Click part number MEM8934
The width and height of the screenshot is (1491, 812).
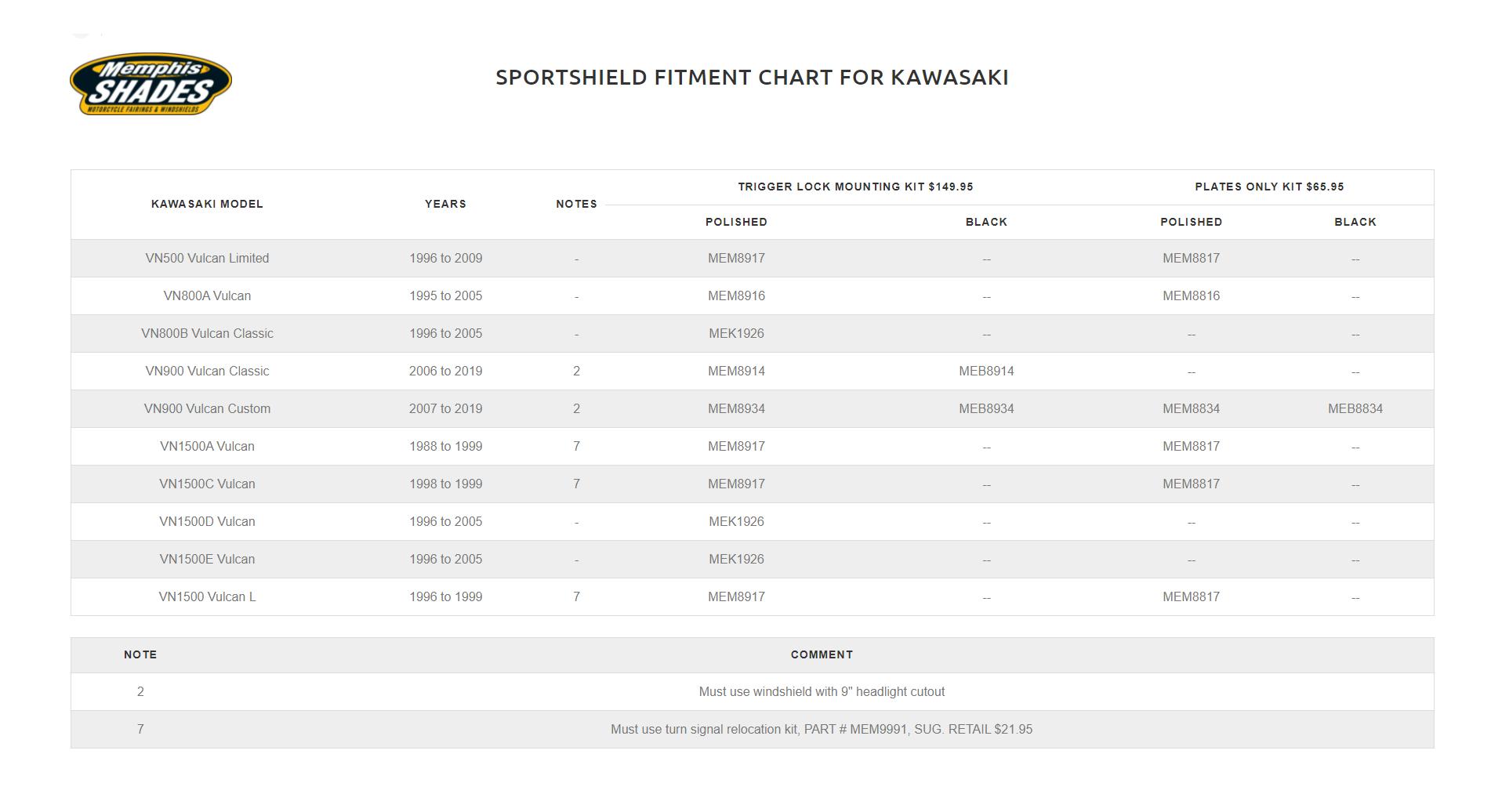click(x=736, y=409)
